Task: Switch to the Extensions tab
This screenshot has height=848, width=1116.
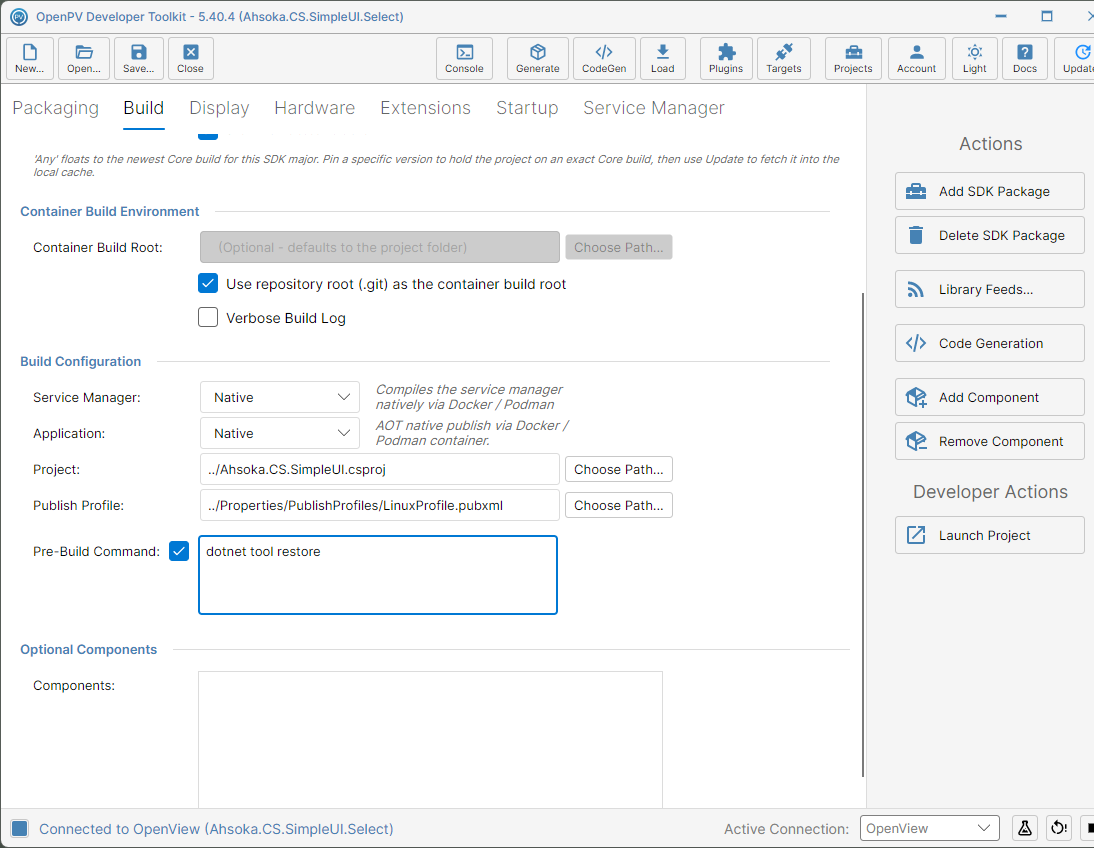Action: tap(426, 108)
